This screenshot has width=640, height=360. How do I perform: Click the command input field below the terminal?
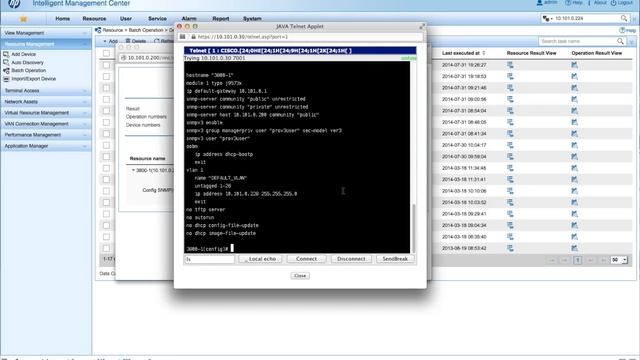tap(209, 259)
